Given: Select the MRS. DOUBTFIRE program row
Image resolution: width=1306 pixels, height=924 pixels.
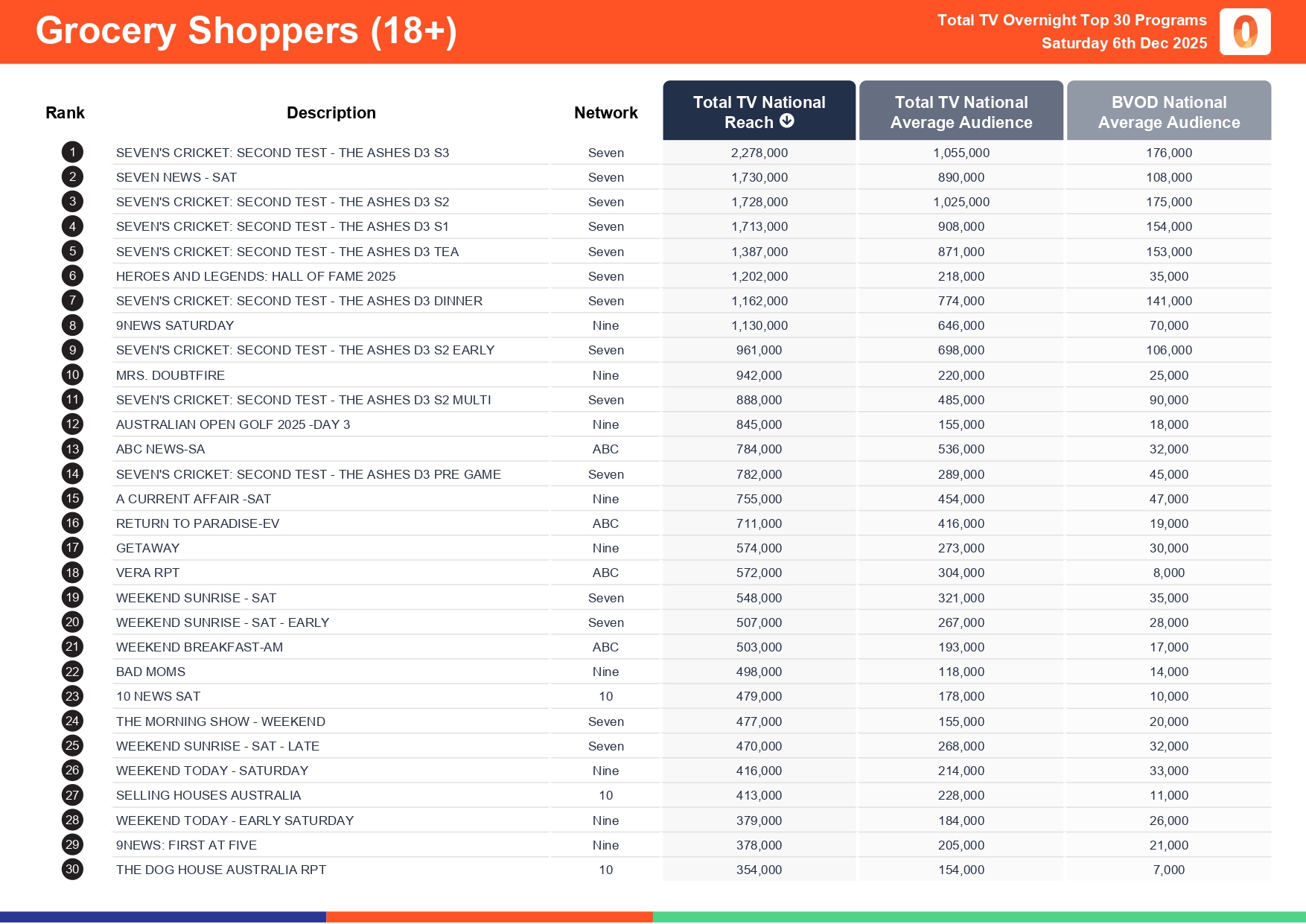Looking at the screenshot, I should [x=171, y=375].
